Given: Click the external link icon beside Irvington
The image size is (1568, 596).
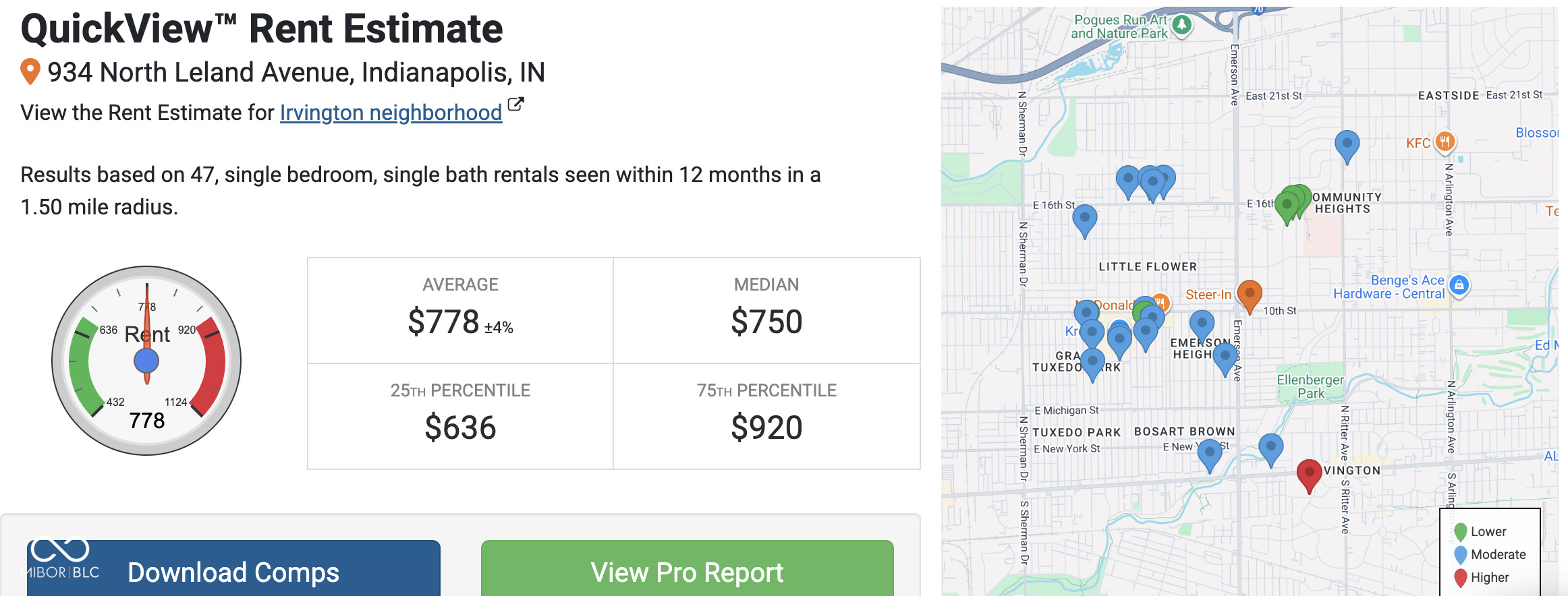Looking at the screenshot, I should pos(515,105).
